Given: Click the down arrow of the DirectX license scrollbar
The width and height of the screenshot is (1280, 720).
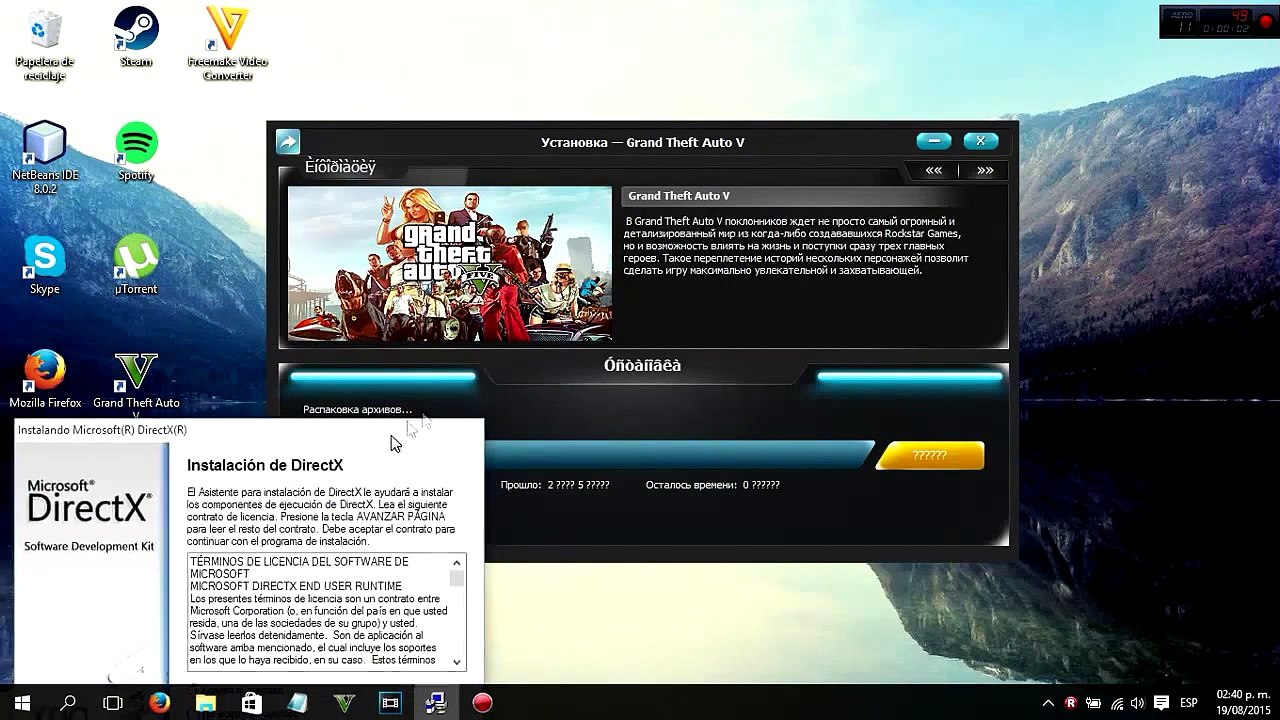Looking at the screenshot, I should (x=457, y=661).
